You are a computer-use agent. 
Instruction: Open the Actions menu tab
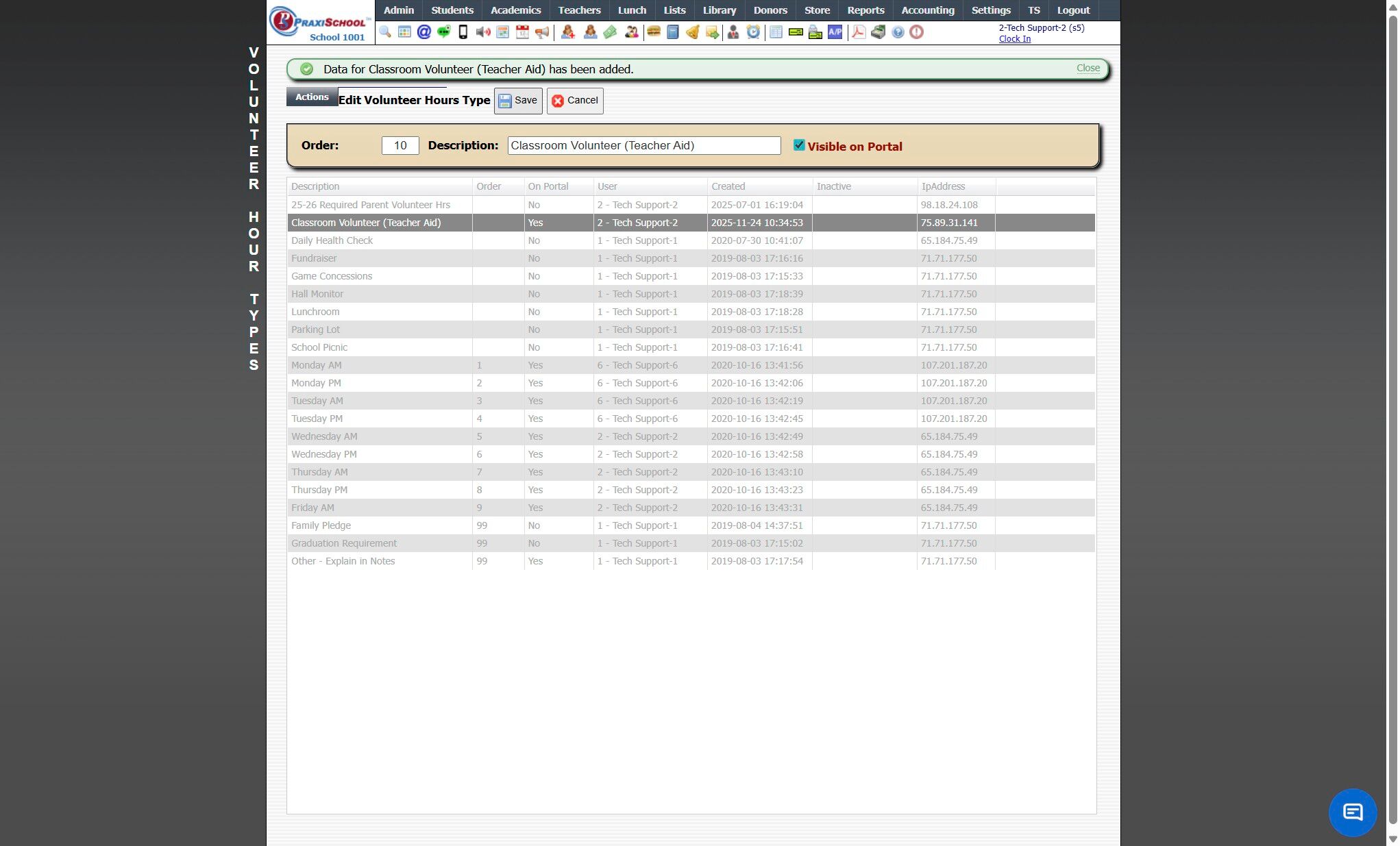[312, 97]
